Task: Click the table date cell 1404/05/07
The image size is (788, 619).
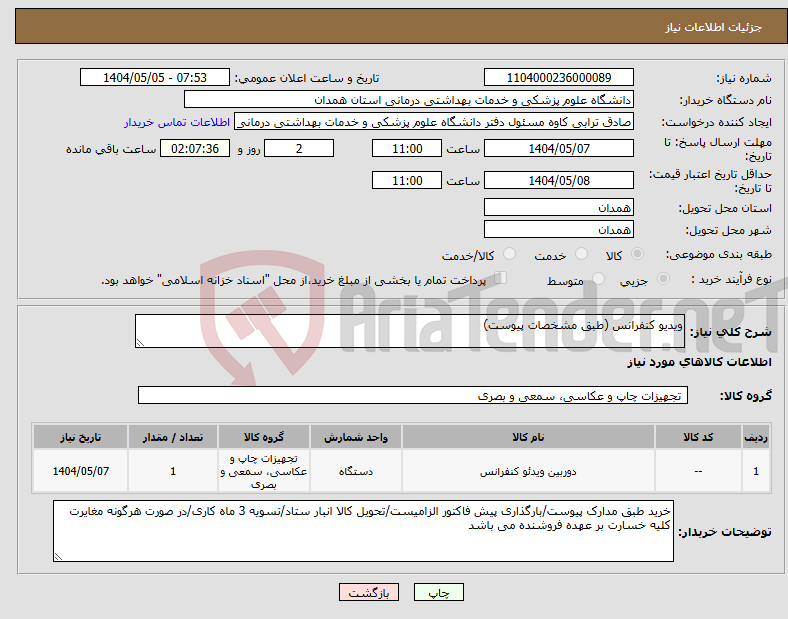Action: (x=80, y=471)
